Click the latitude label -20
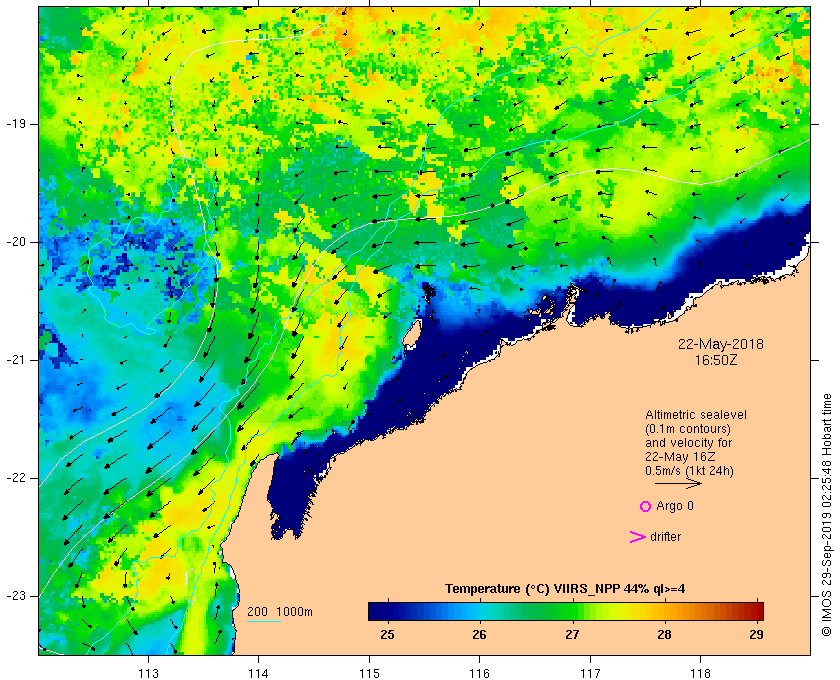The image size is (840, 680). tap(16, 242)
